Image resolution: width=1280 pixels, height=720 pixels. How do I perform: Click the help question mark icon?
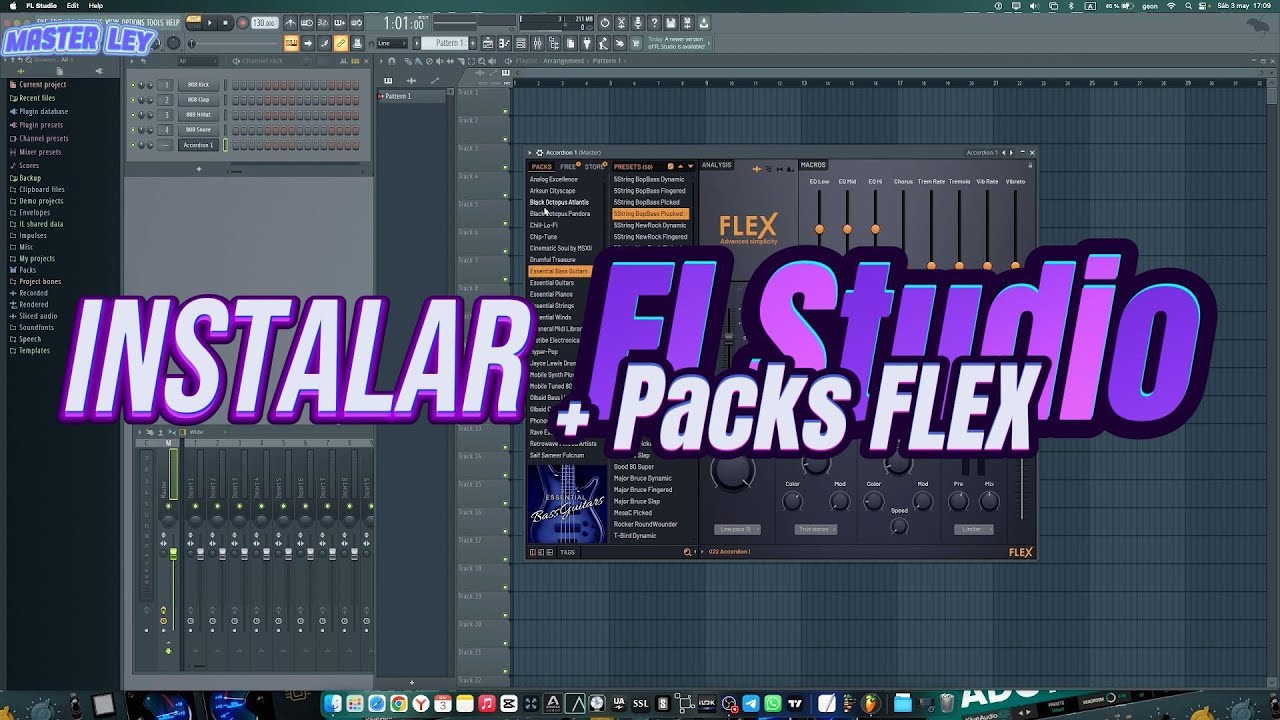[654, 23]
